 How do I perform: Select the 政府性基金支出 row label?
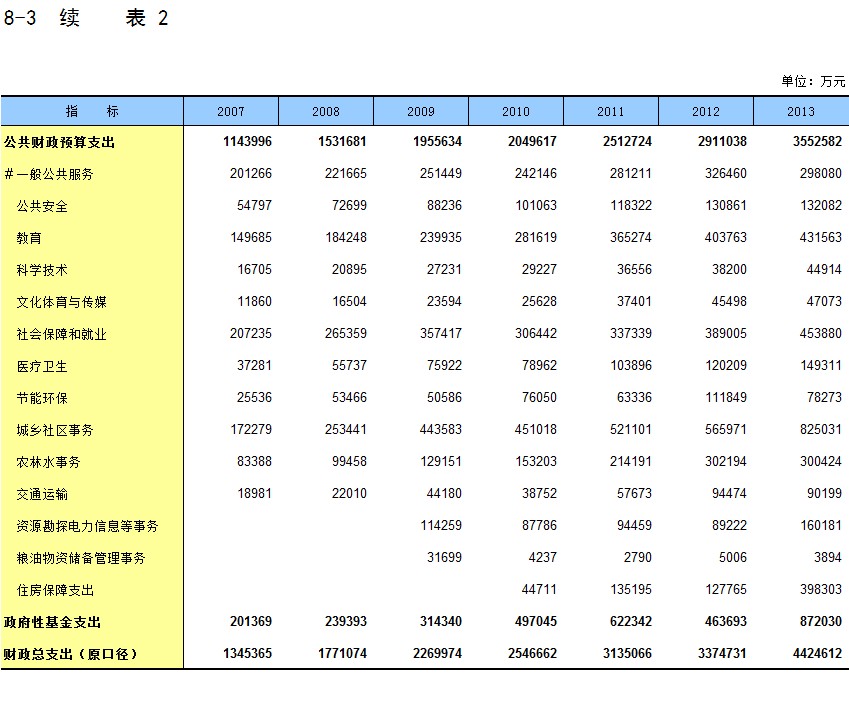point(53,622)
